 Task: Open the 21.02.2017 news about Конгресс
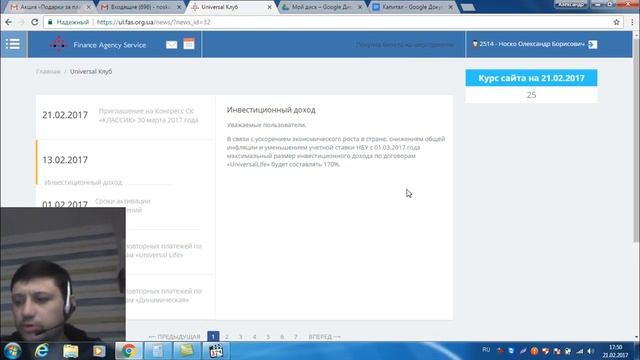[x=125, y=116]
